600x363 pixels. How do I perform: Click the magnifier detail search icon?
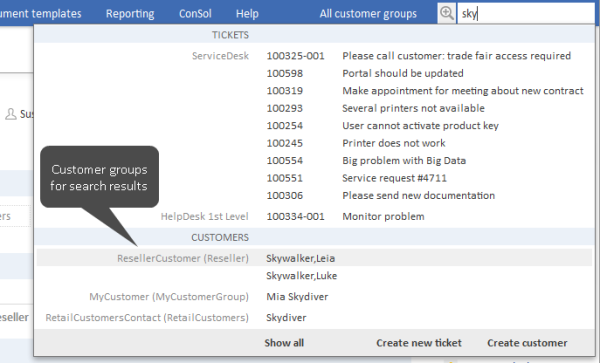pyautogui.click(x=447, y=13)
